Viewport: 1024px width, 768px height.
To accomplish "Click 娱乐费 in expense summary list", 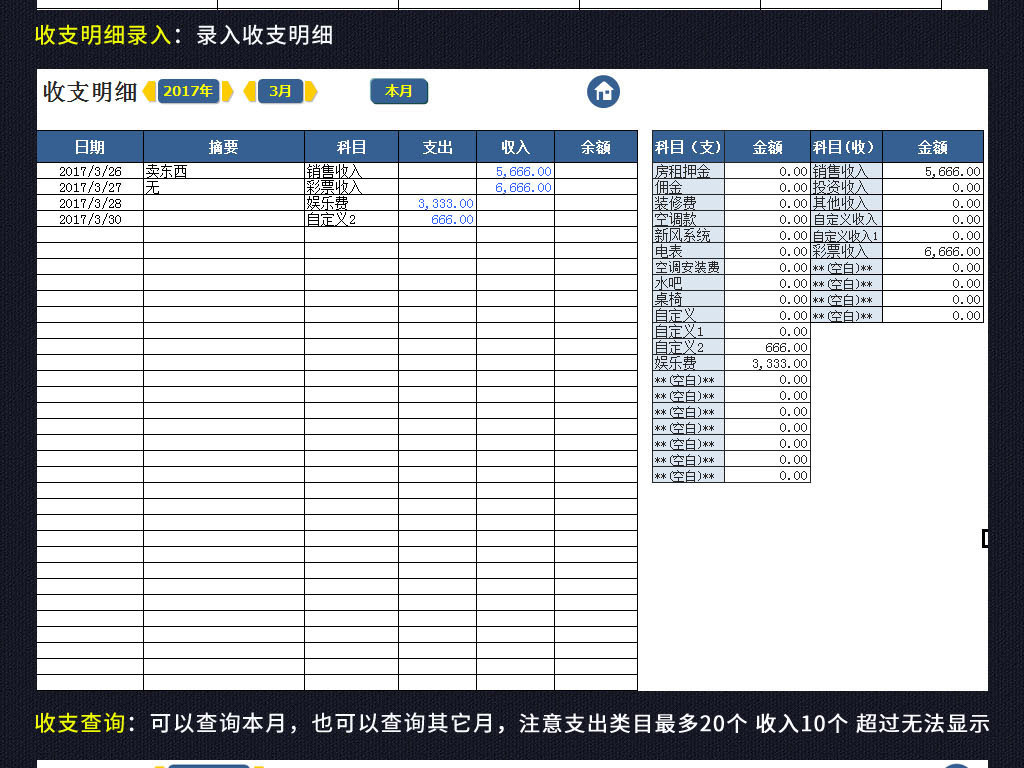I will coord(688,363).
